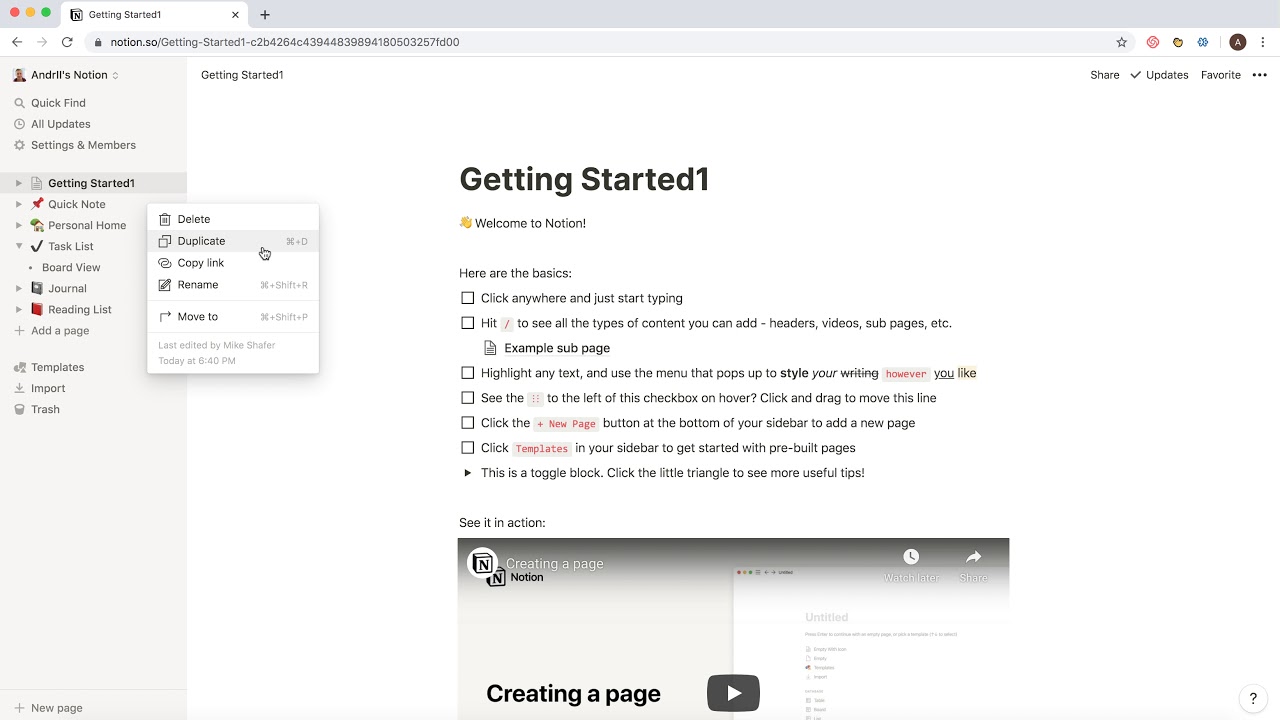Click the browser address bar
The image size is (1280, 720).
[598, 42]
